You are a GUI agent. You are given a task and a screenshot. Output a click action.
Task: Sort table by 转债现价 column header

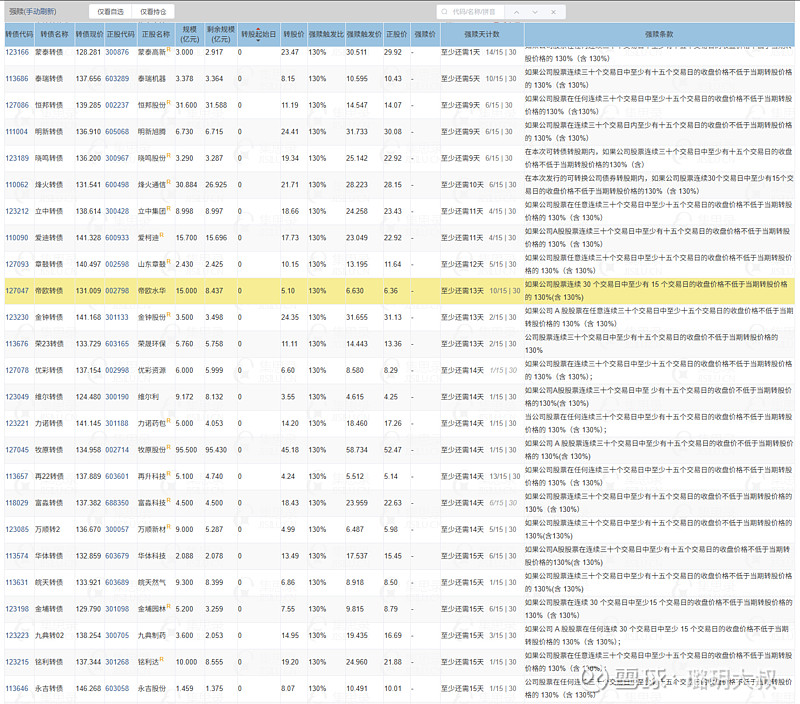(88, 33)
